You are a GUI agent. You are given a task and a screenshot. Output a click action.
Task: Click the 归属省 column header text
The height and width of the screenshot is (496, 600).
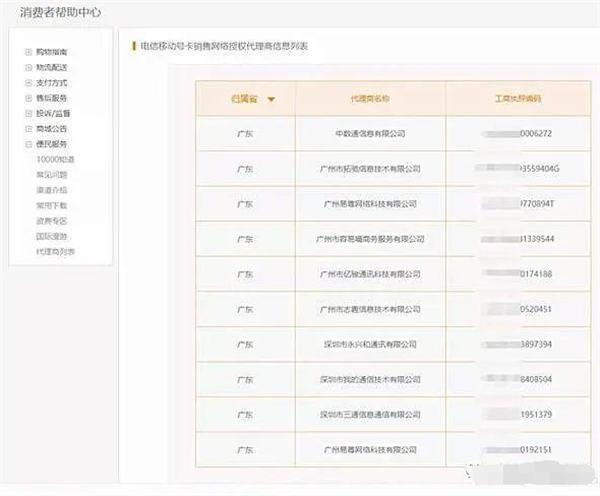coord(244,99)
